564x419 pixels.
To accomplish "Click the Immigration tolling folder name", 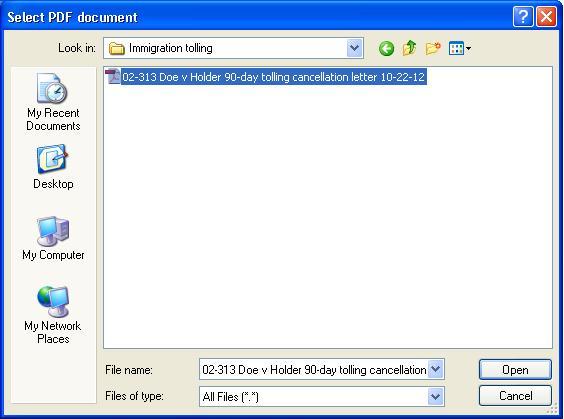I will tap(170, 48).
